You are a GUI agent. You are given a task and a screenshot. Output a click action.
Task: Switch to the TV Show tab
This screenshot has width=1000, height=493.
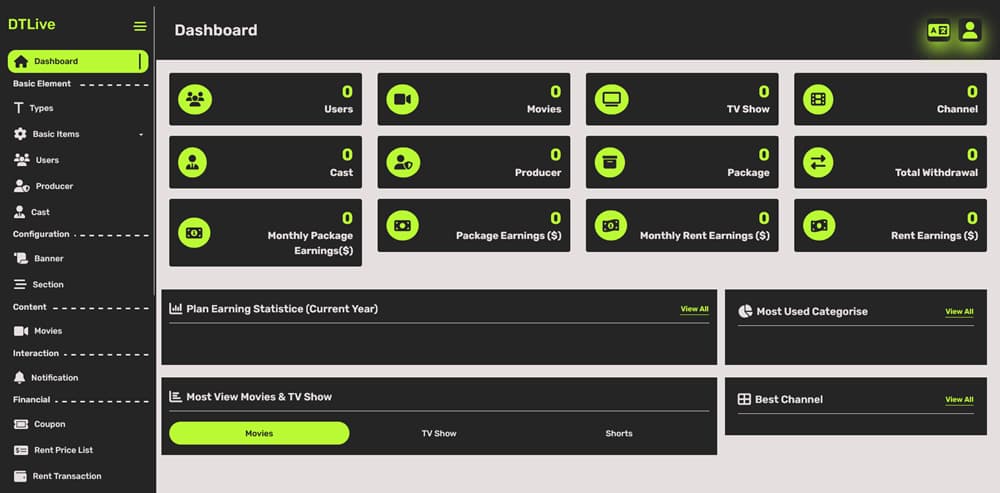439,433
